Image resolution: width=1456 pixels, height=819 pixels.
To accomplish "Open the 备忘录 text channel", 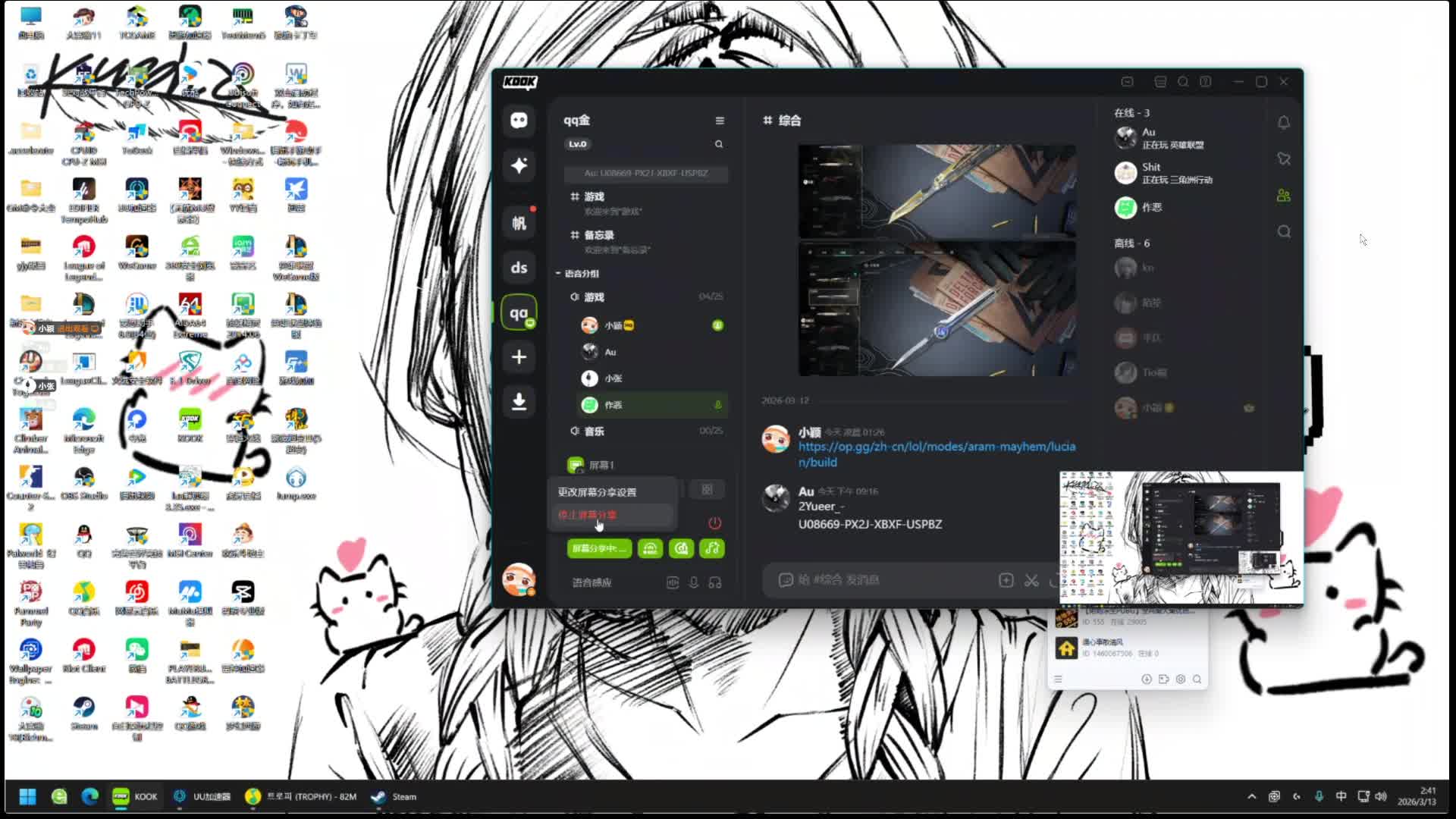I will pyautogui.click(x=599, y=235).
